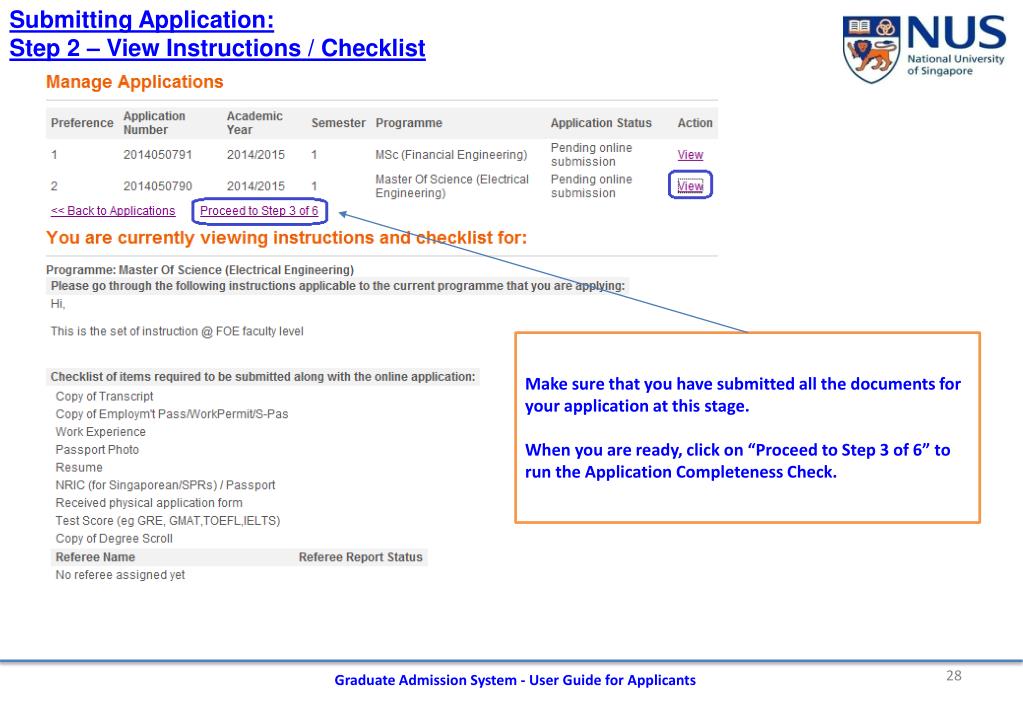
Task: Click NRIC / Passport checklist item
Action: (x=165, y=485)
